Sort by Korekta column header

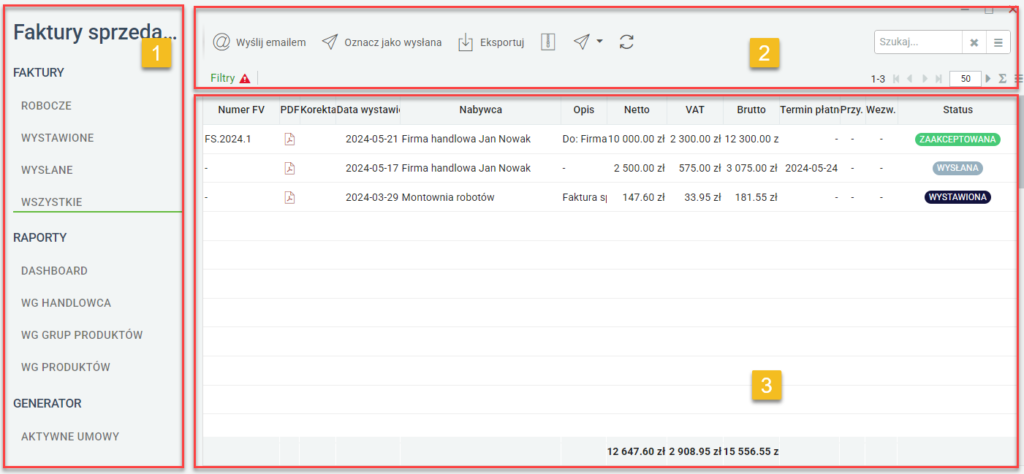click(x=318, y=110)
